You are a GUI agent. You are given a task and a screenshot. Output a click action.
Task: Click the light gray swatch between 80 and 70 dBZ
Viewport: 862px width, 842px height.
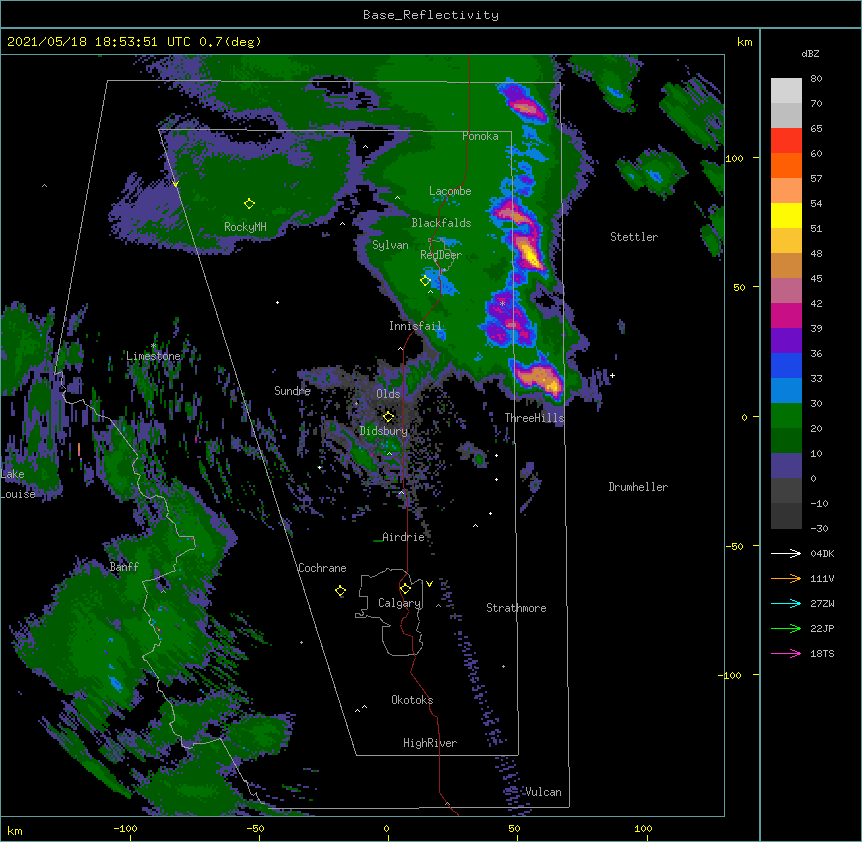coord(786,91)
